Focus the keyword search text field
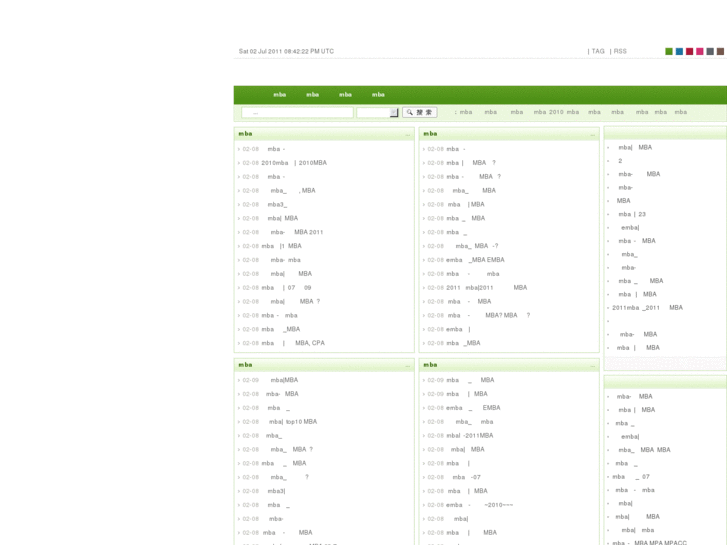Image resolution: width=727 pixels, height=545 pixels. click(297, 112)
